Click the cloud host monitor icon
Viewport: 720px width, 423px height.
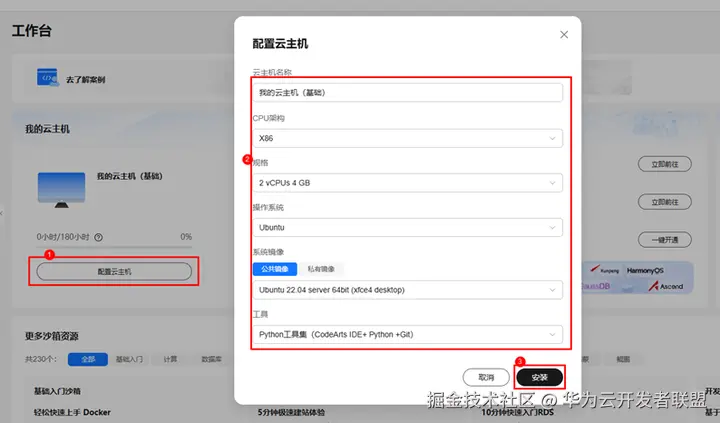click(62, 190)
